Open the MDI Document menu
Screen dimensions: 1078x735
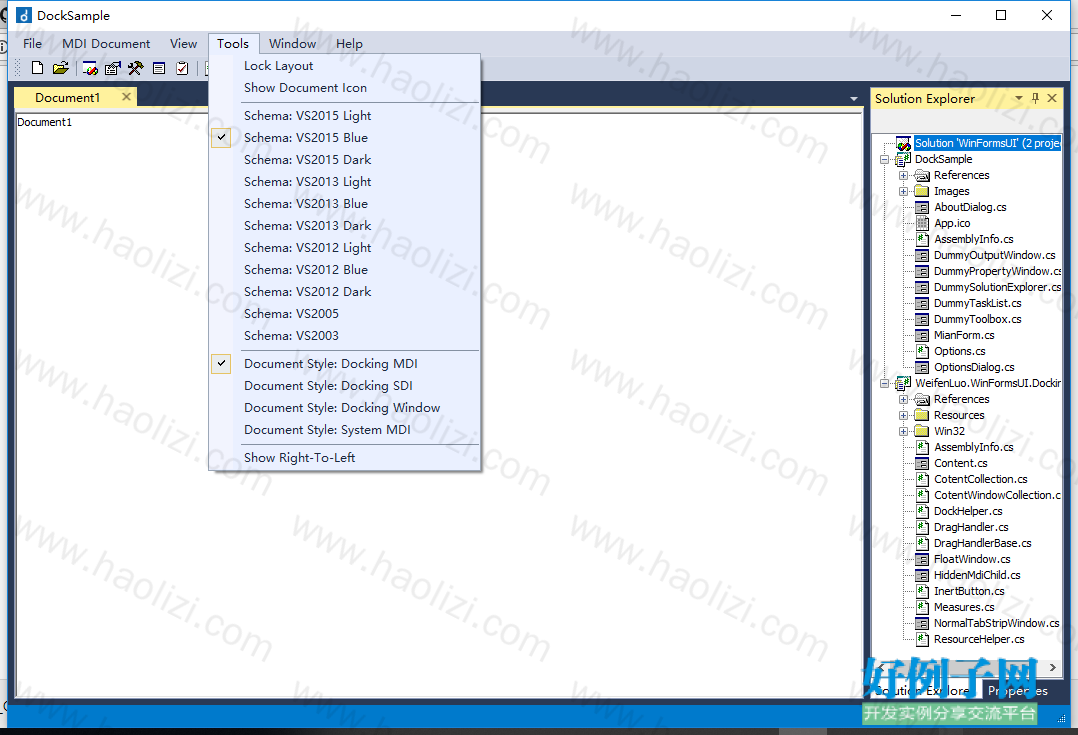[x=106, y=43]
